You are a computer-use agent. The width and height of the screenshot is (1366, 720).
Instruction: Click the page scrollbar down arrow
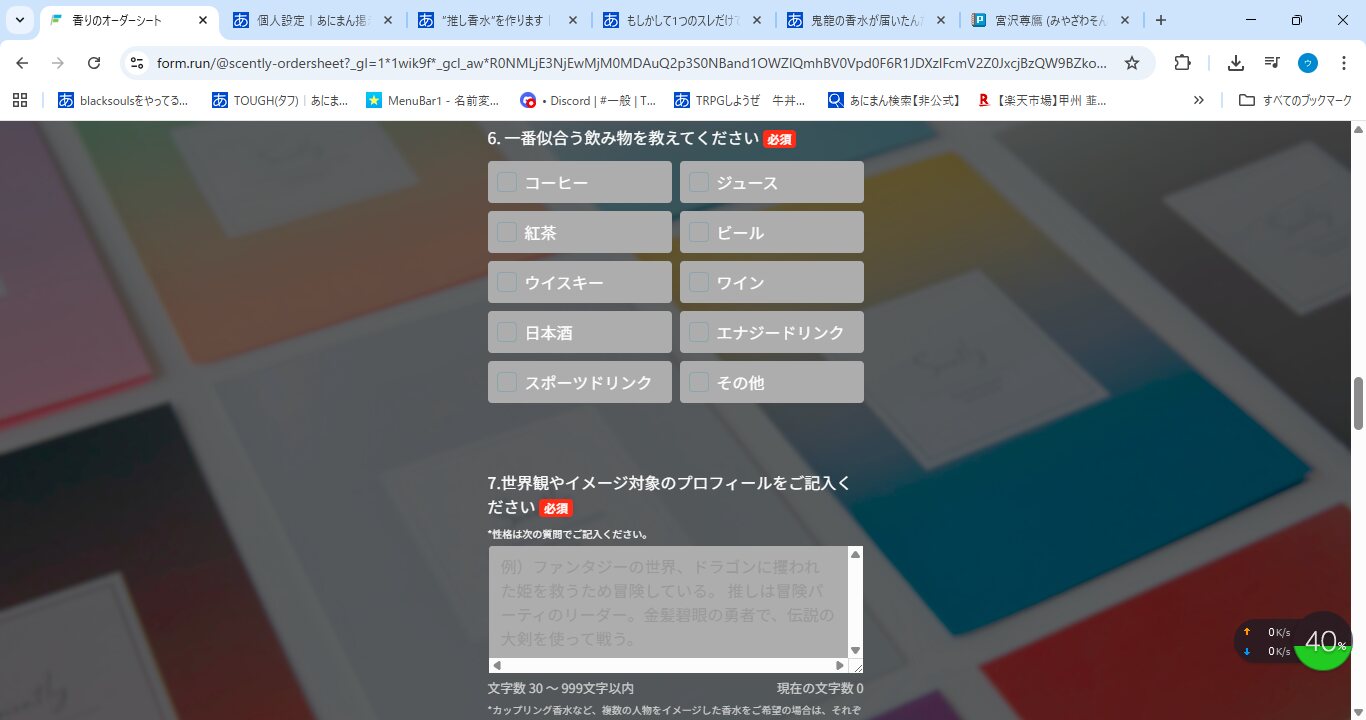click(x=1358, y=712)
